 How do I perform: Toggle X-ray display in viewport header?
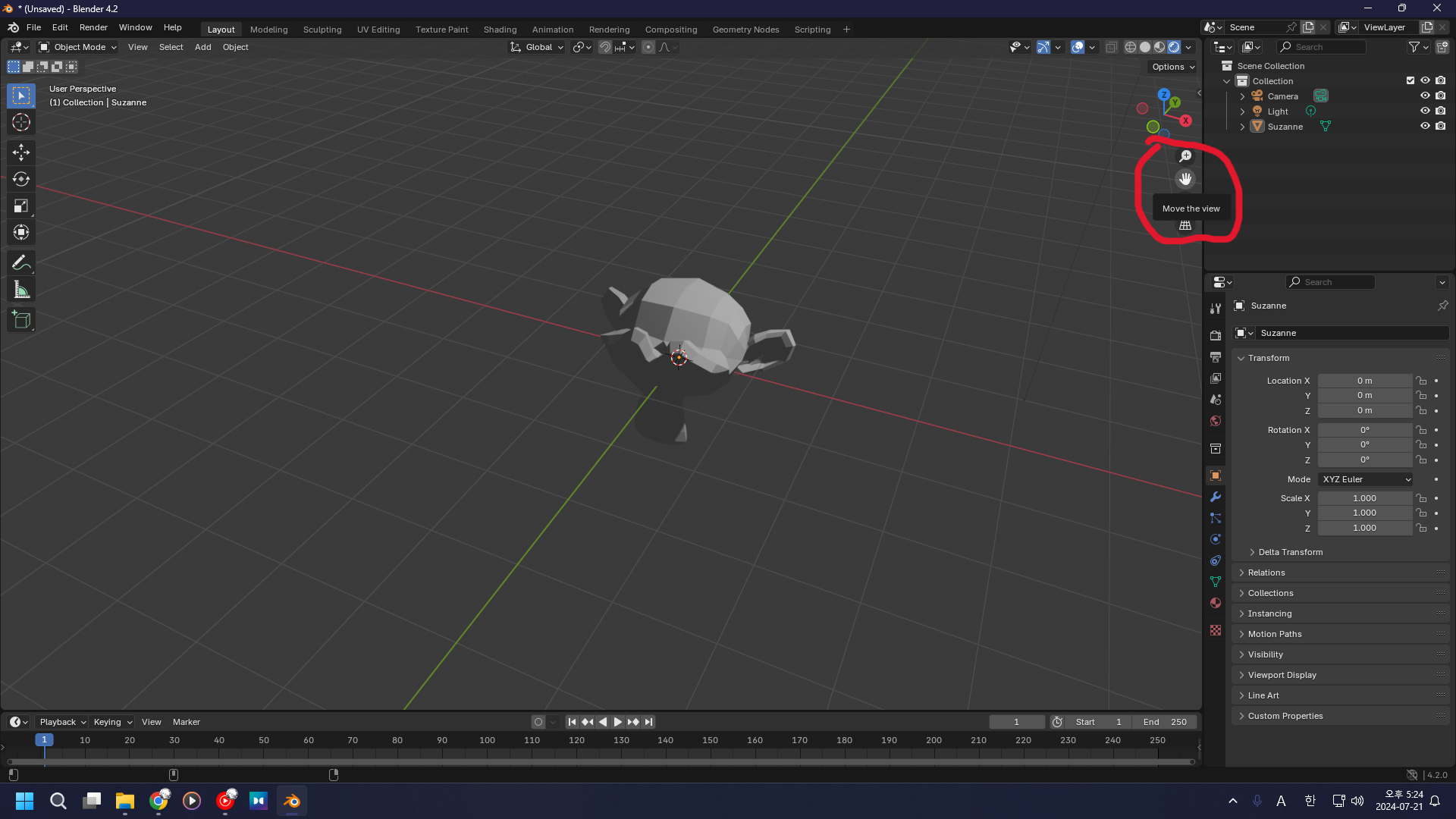(1111, 47)
